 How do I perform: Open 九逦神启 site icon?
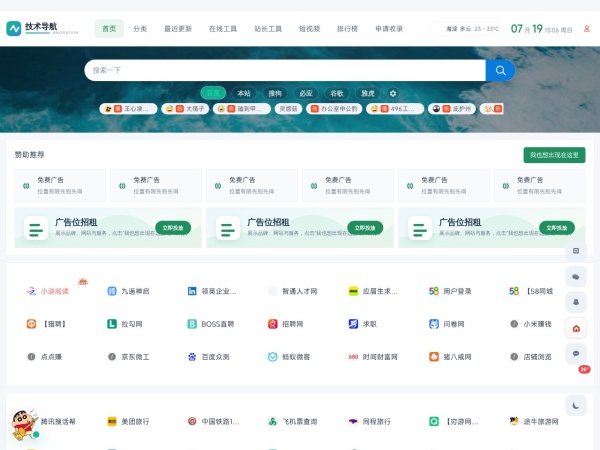point(112,291)
